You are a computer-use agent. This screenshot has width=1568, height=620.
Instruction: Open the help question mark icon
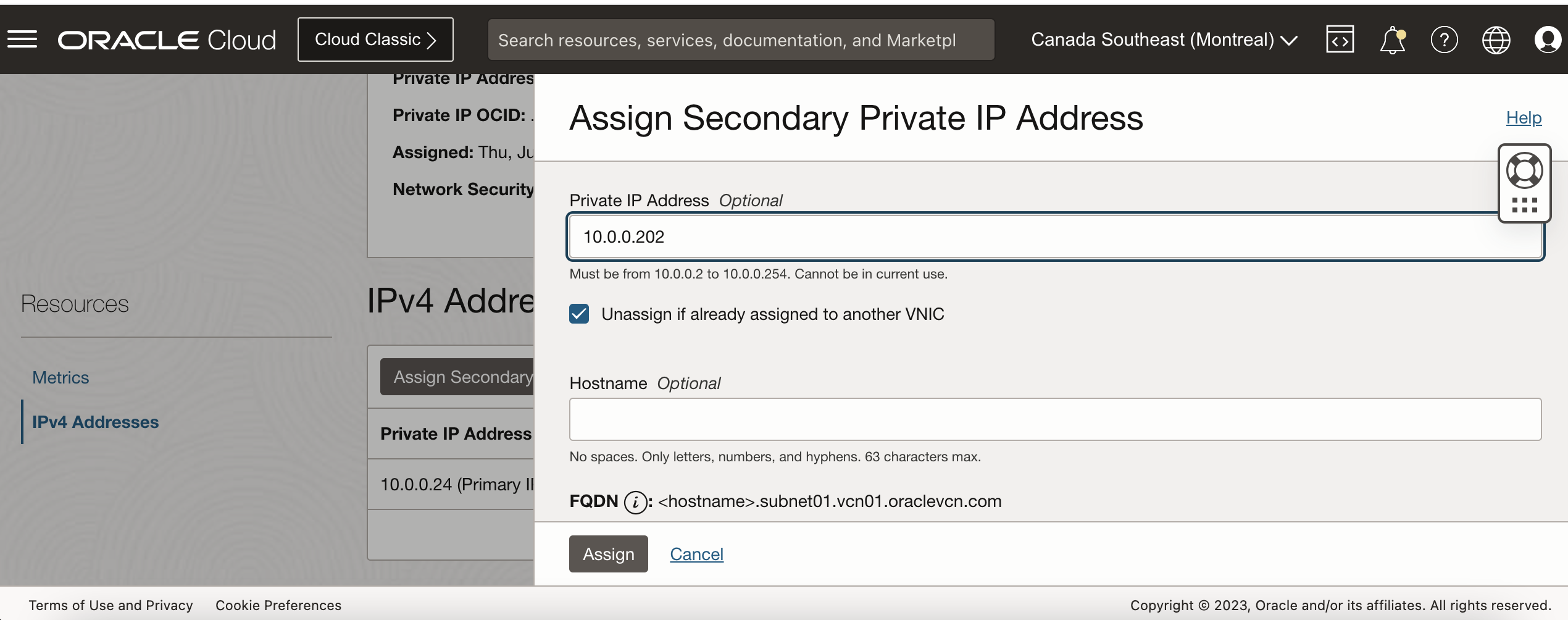click(x=1445, y=39)
